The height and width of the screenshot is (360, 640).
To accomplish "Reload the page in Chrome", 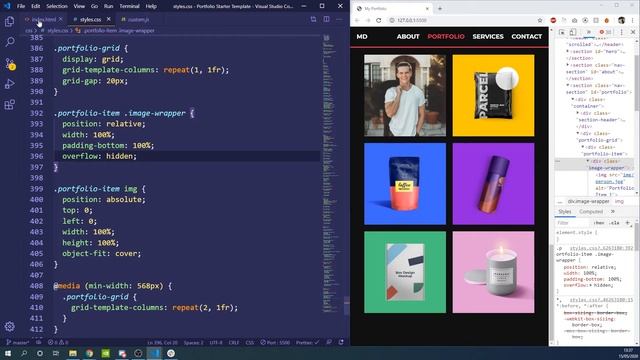I will click(378, 20).
